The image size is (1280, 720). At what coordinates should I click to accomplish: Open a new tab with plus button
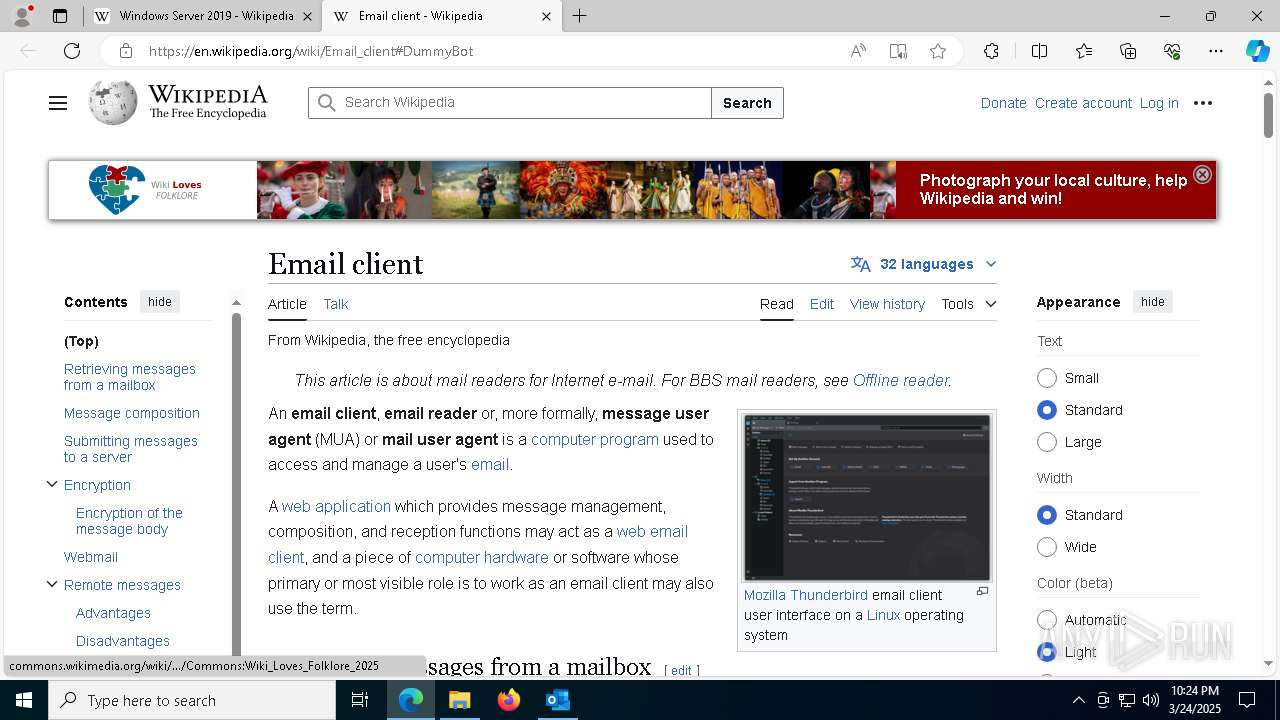pos(579,16)
